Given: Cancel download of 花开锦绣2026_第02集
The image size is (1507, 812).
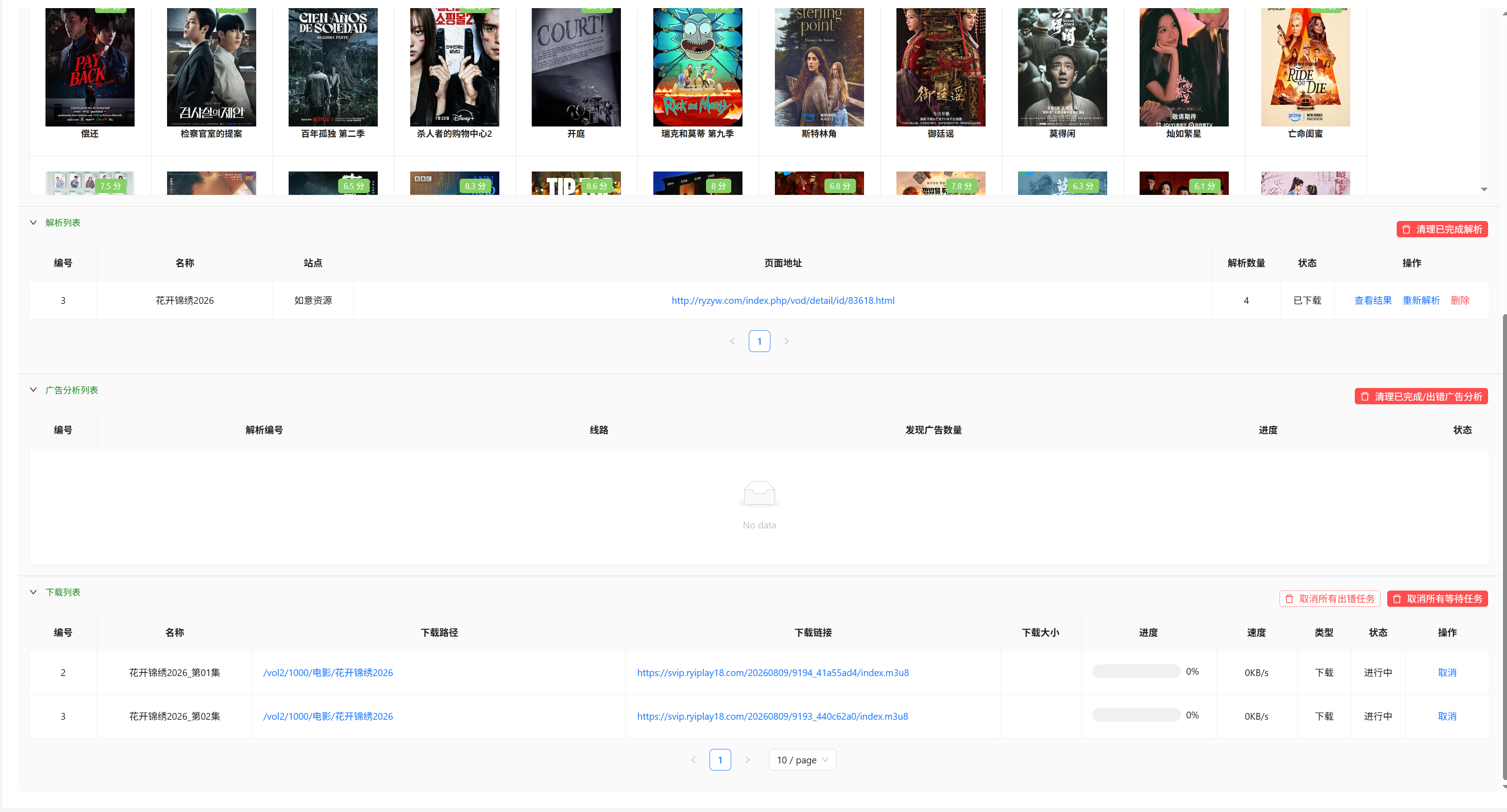Looking at the screenshot, I should (1447, 716).
